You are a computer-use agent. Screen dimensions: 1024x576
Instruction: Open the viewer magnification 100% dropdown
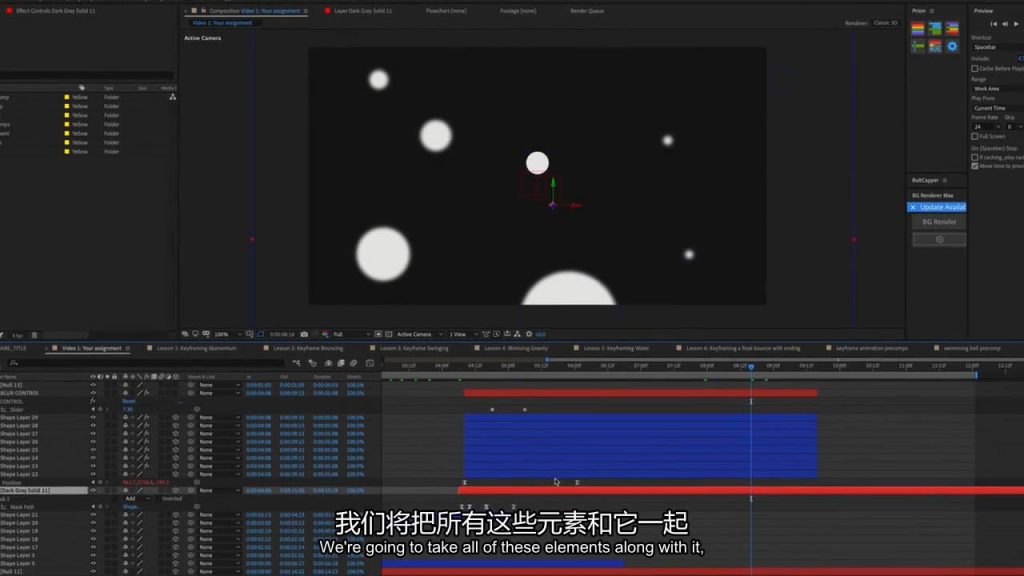click(227, 334)
